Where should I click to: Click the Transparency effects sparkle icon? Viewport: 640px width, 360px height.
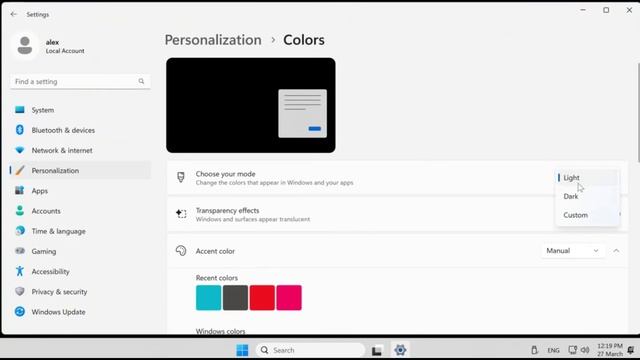(181, 213)
